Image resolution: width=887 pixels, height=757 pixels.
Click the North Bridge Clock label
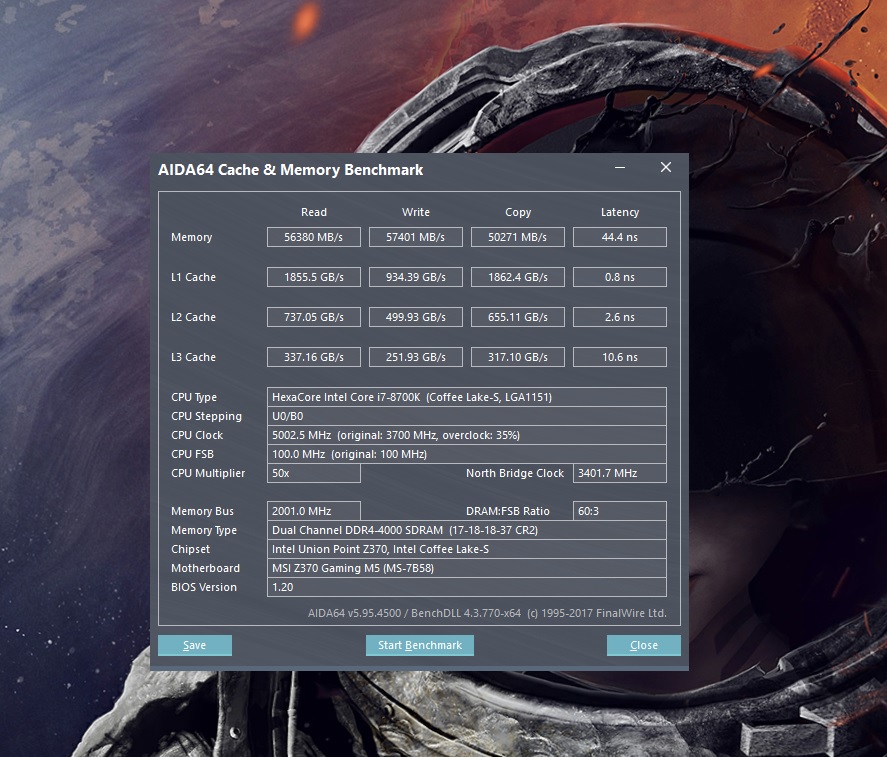point(515,474)
